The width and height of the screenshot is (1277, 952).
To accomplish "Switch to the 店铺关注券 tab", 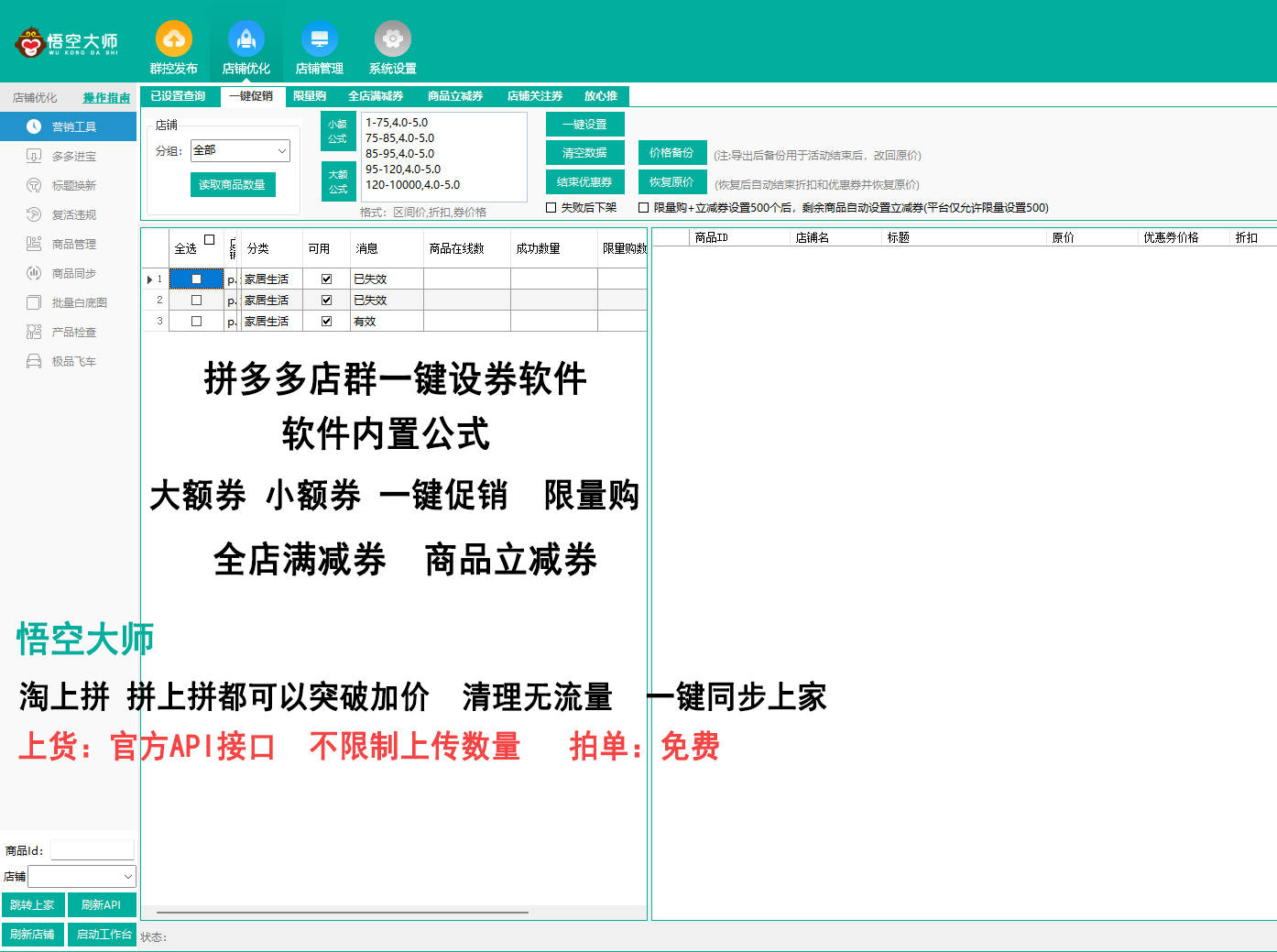I will point(535,96).
